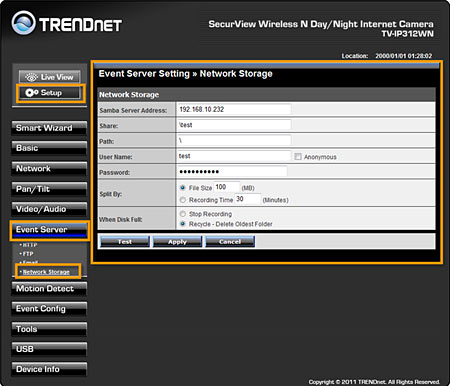The image size is (450, 386).
Task: Click the Samba Server Address field
Action: [x=234, y=109]
